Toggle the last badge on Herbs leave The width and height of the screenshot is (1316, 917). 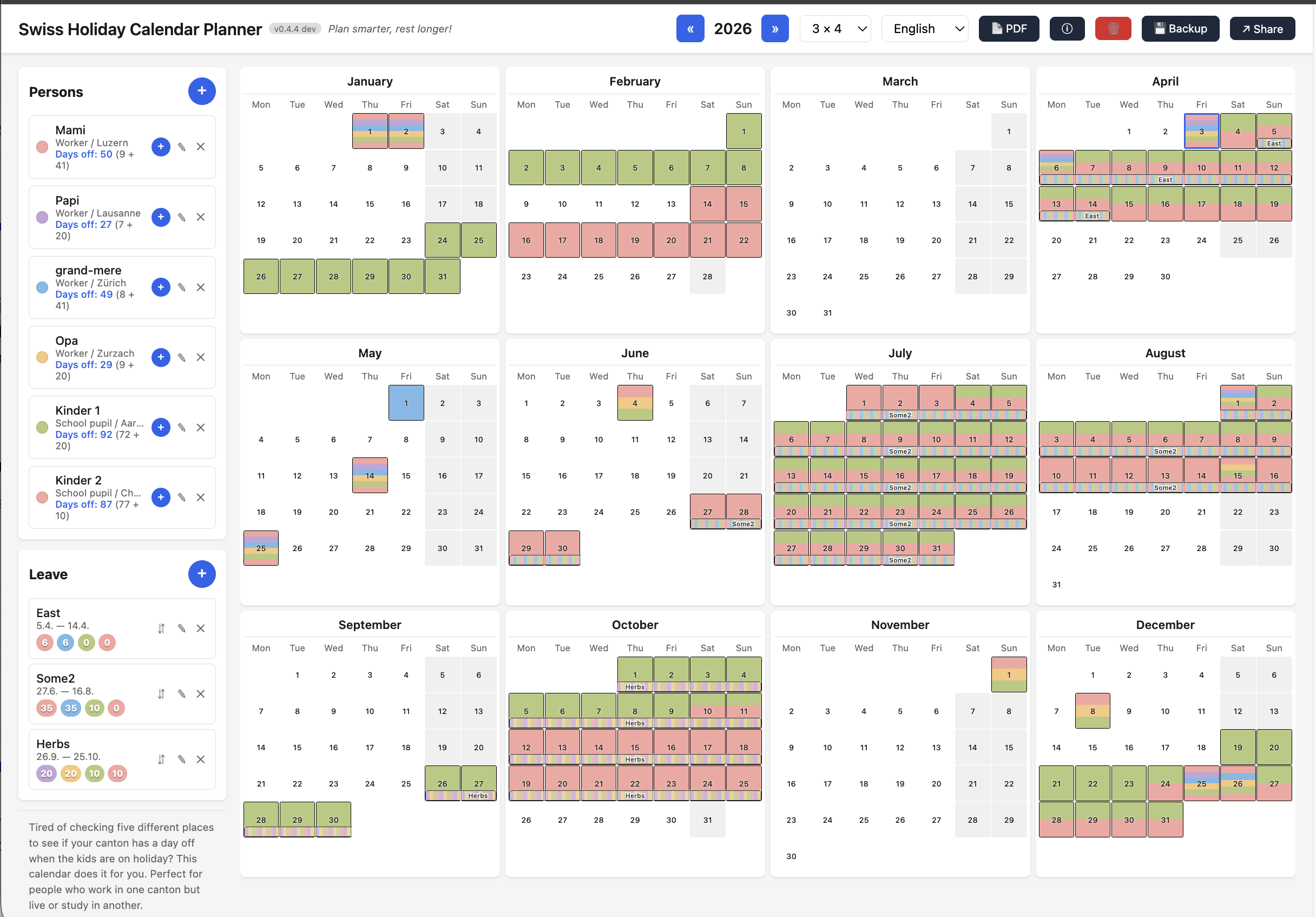point(117,773)
